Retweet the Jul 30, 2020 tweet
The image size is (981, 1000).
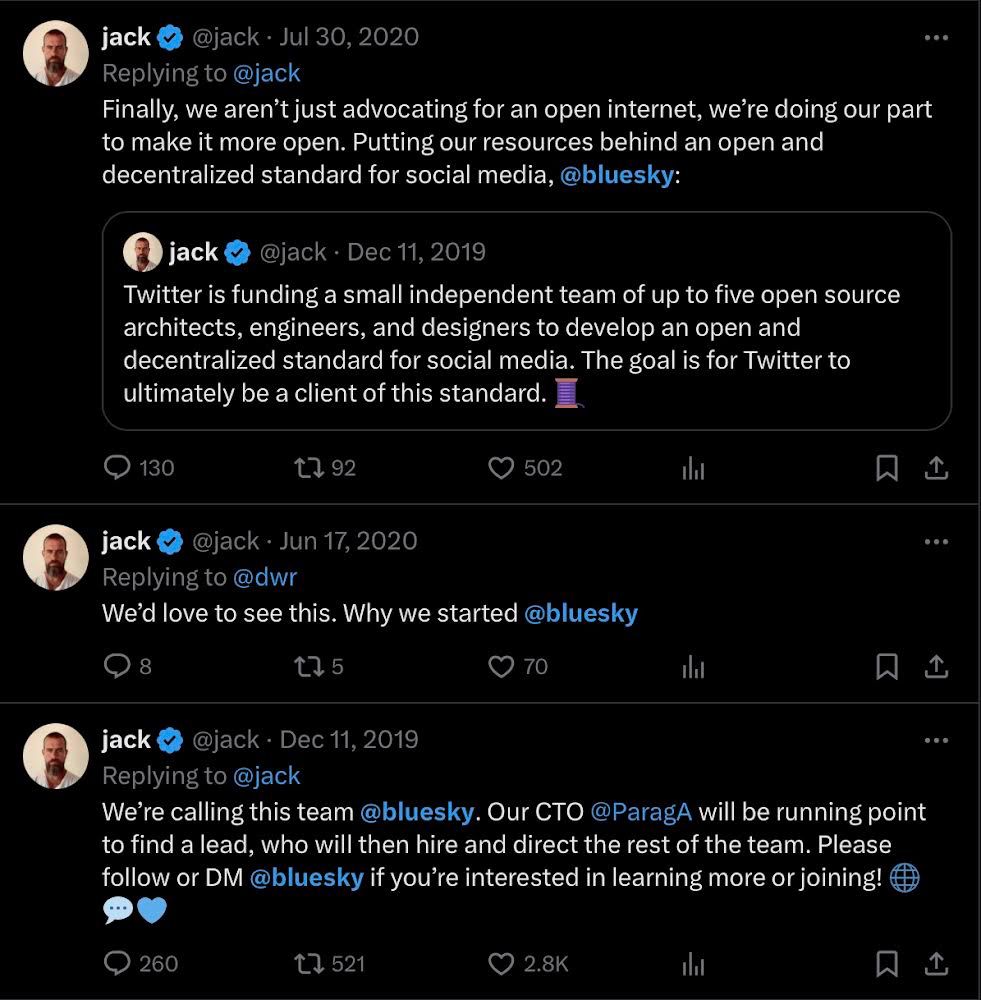click(307, 468)
